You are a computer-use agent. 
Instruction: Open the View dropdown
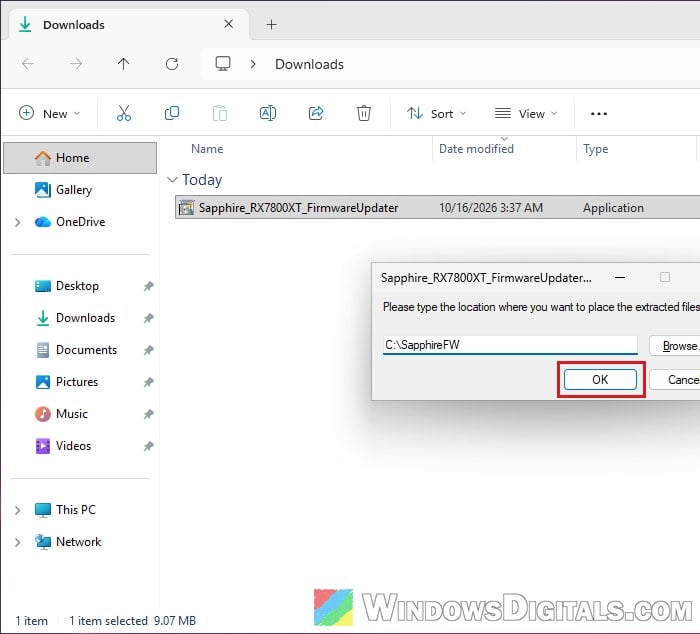(x=526, y=114)
